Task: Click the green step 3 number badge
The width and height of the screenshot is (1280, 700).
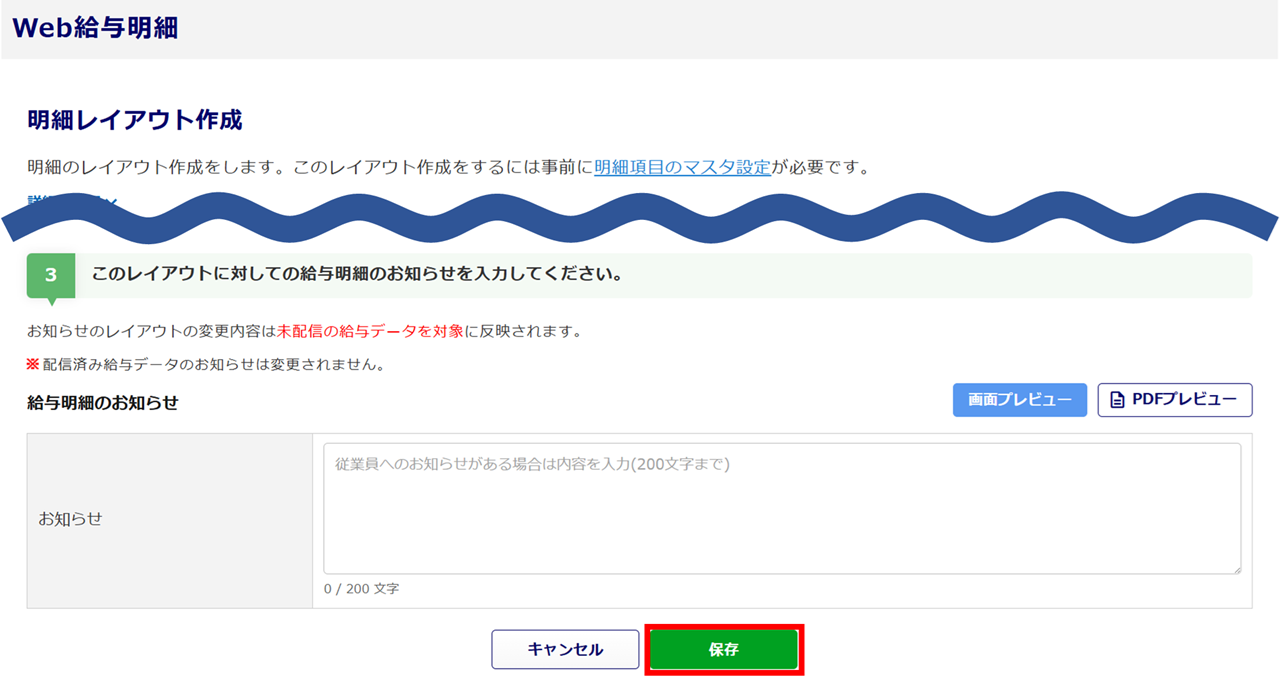Action: pos(50,275)
